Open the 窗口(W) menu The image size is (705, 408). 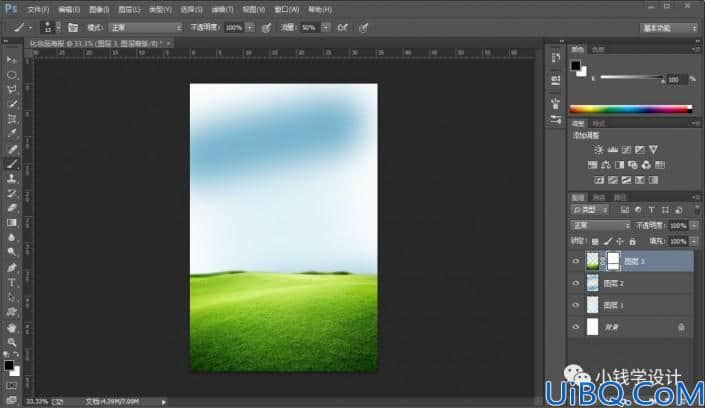pyautogui.click(x=286, y=9)
